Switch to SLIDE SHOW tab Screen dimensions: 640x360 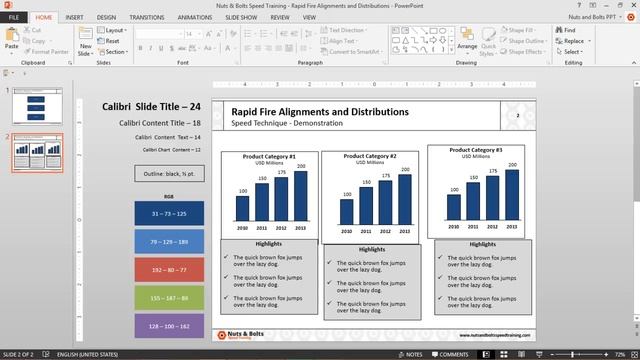pos(241,17)
